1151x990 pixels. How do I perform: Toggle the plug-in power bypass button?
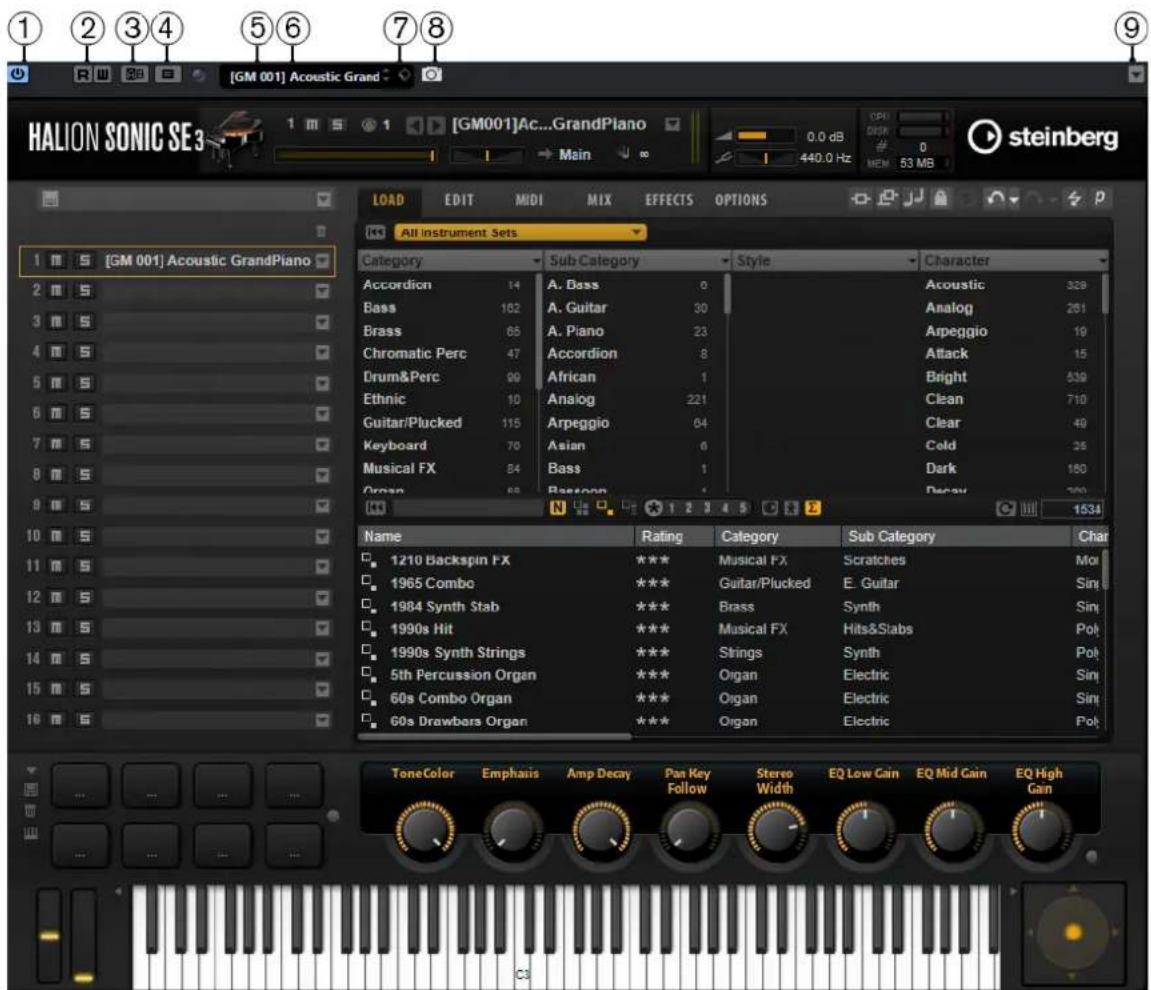18,74
